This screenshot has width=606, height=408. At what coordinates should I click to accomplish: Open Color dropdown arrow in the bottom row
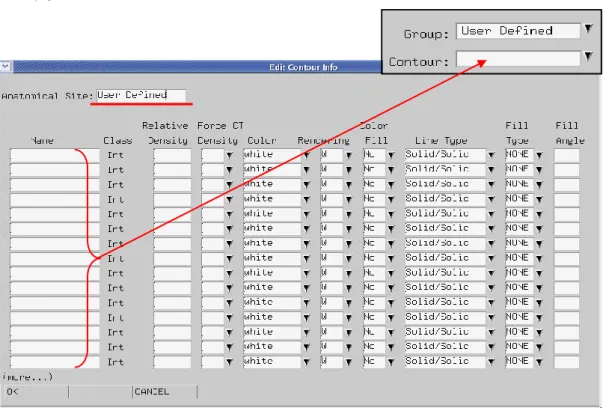click(306, 362)
